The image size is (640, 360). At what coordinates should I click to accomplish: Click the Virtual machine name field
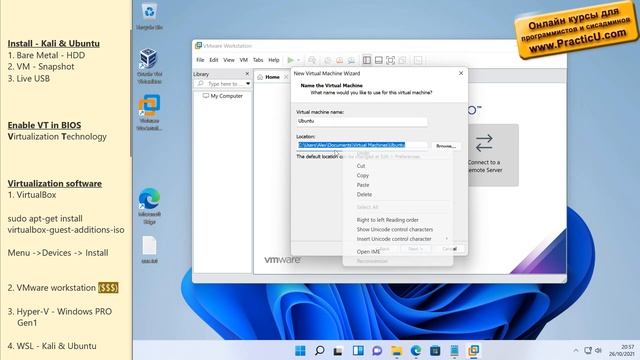click(362, 121)
